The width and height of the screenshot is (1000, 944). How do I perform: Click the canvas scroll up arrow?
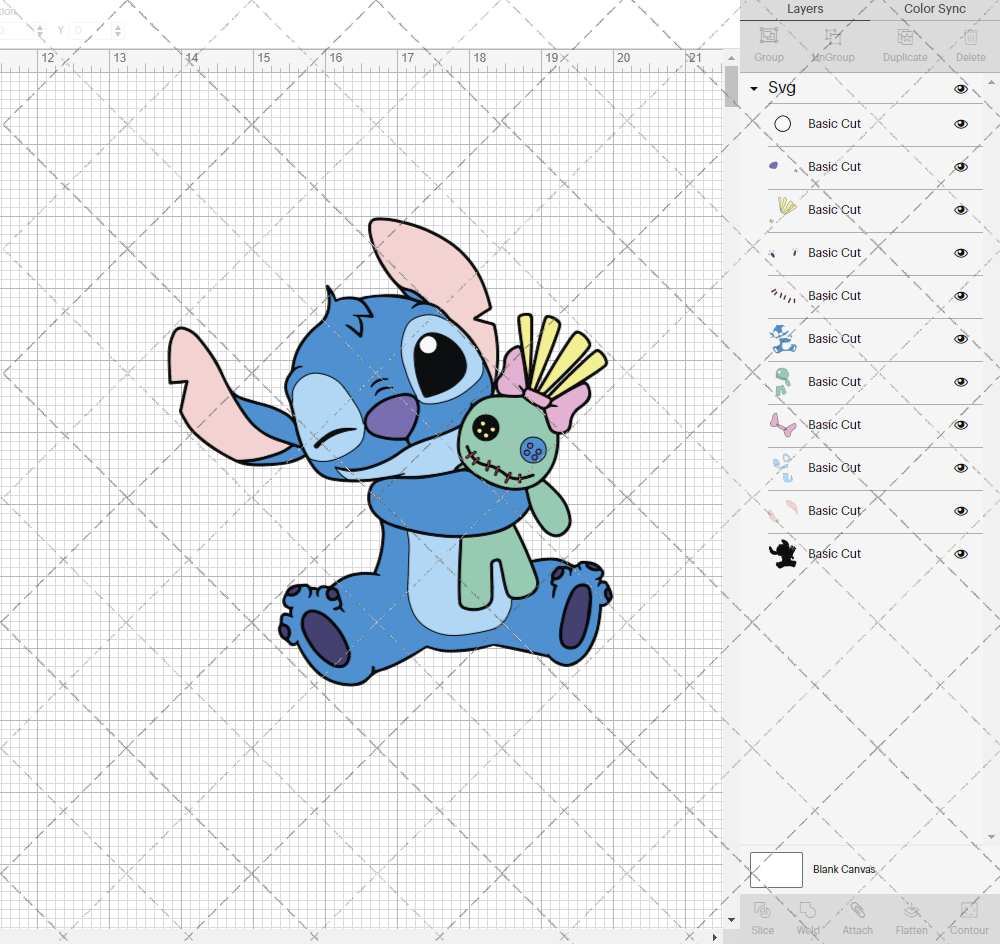(x=732, y=57)
